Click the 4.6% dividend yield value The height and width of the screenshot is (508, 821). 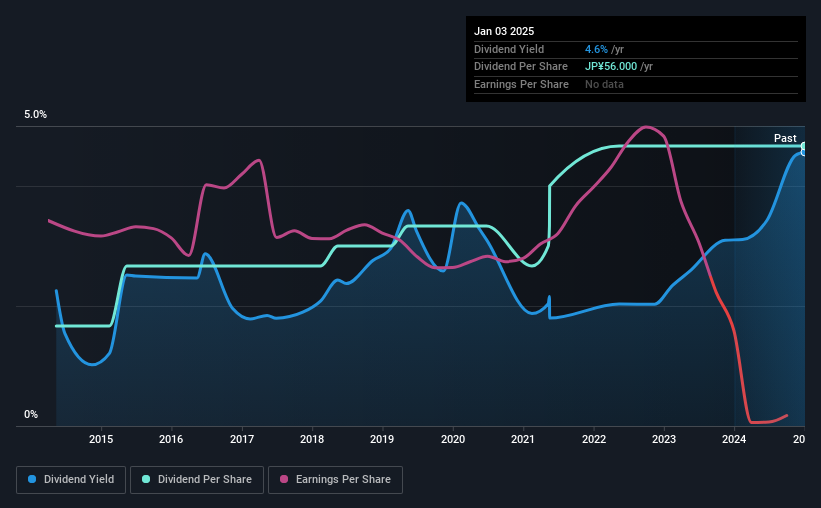point(596,49)
